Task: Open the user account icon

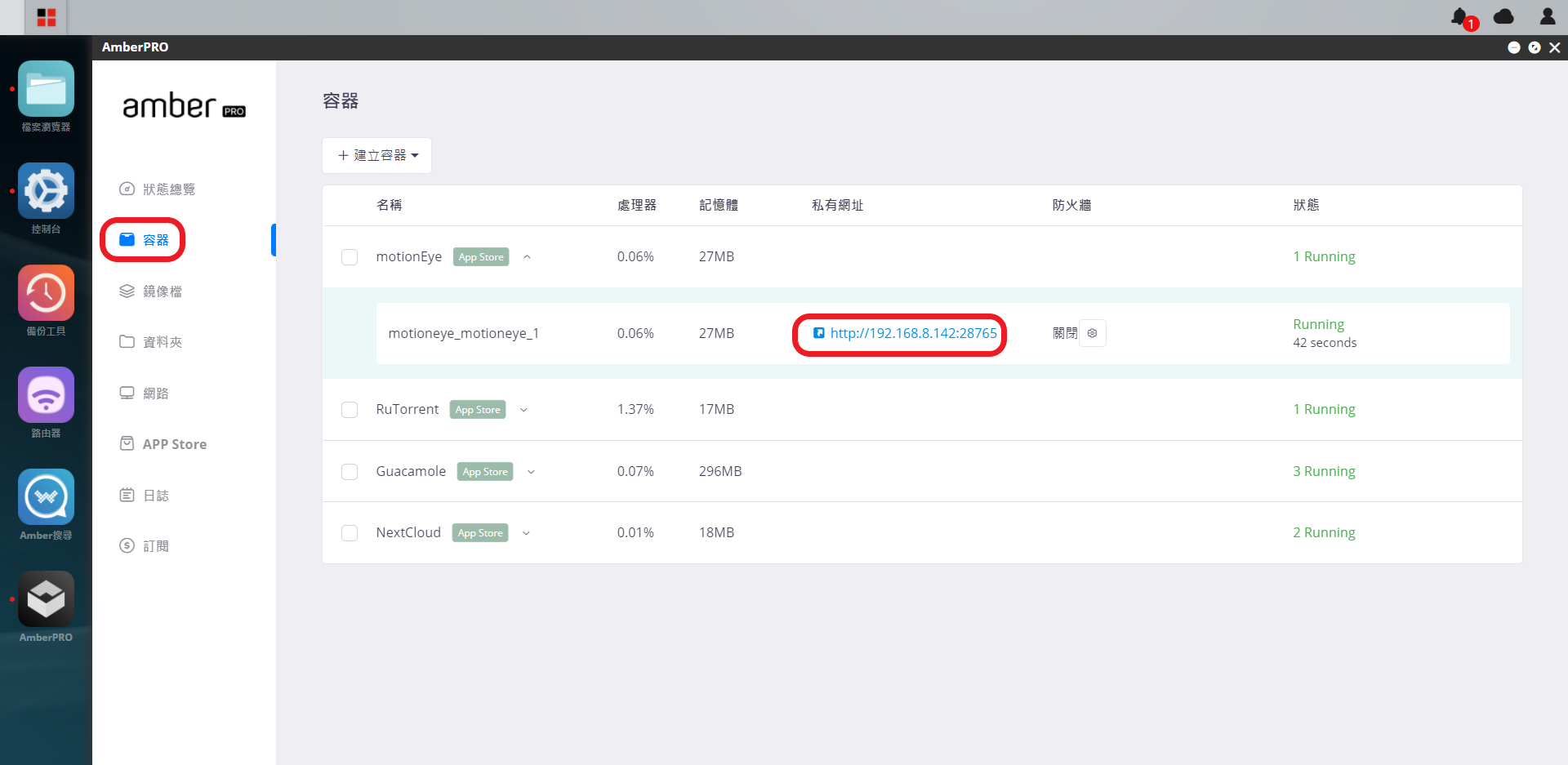Action: point(1548,16)
